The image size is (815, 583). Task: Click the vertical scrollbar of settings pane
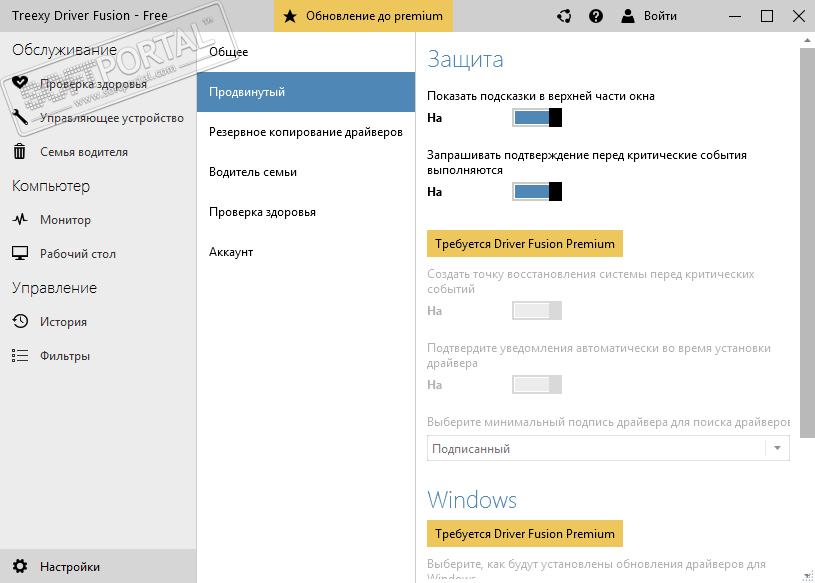(807, 243)
